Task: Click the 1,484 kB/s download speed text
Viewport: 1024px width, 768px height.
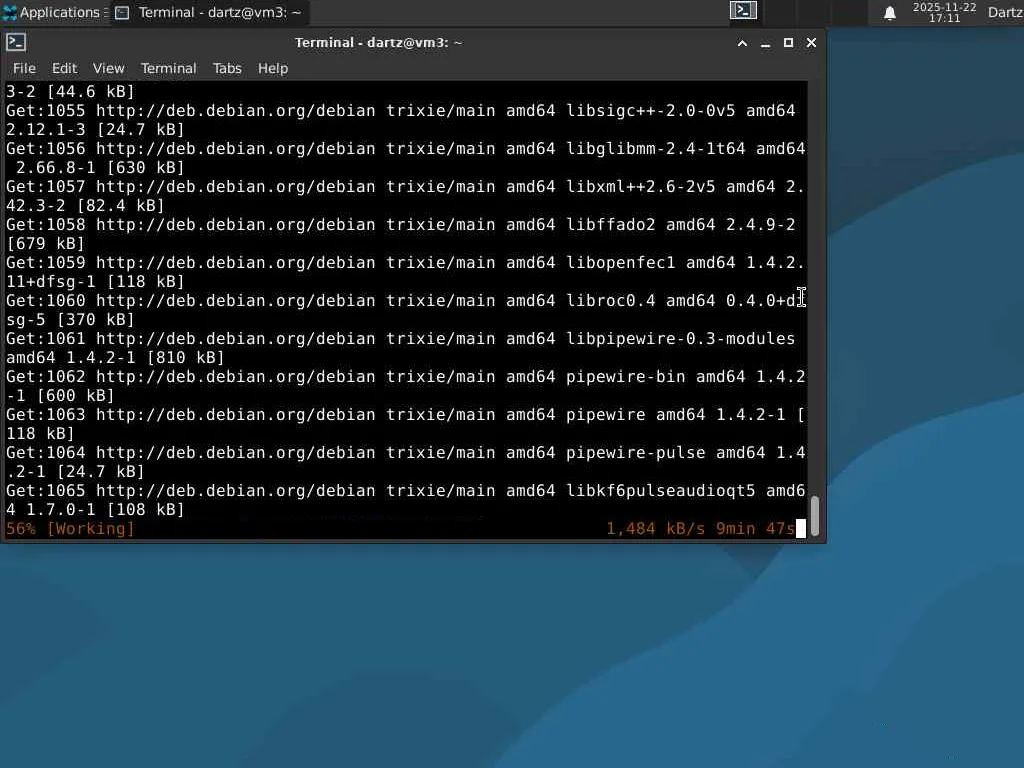Action: pyautogui.click(x=656, y=528)
